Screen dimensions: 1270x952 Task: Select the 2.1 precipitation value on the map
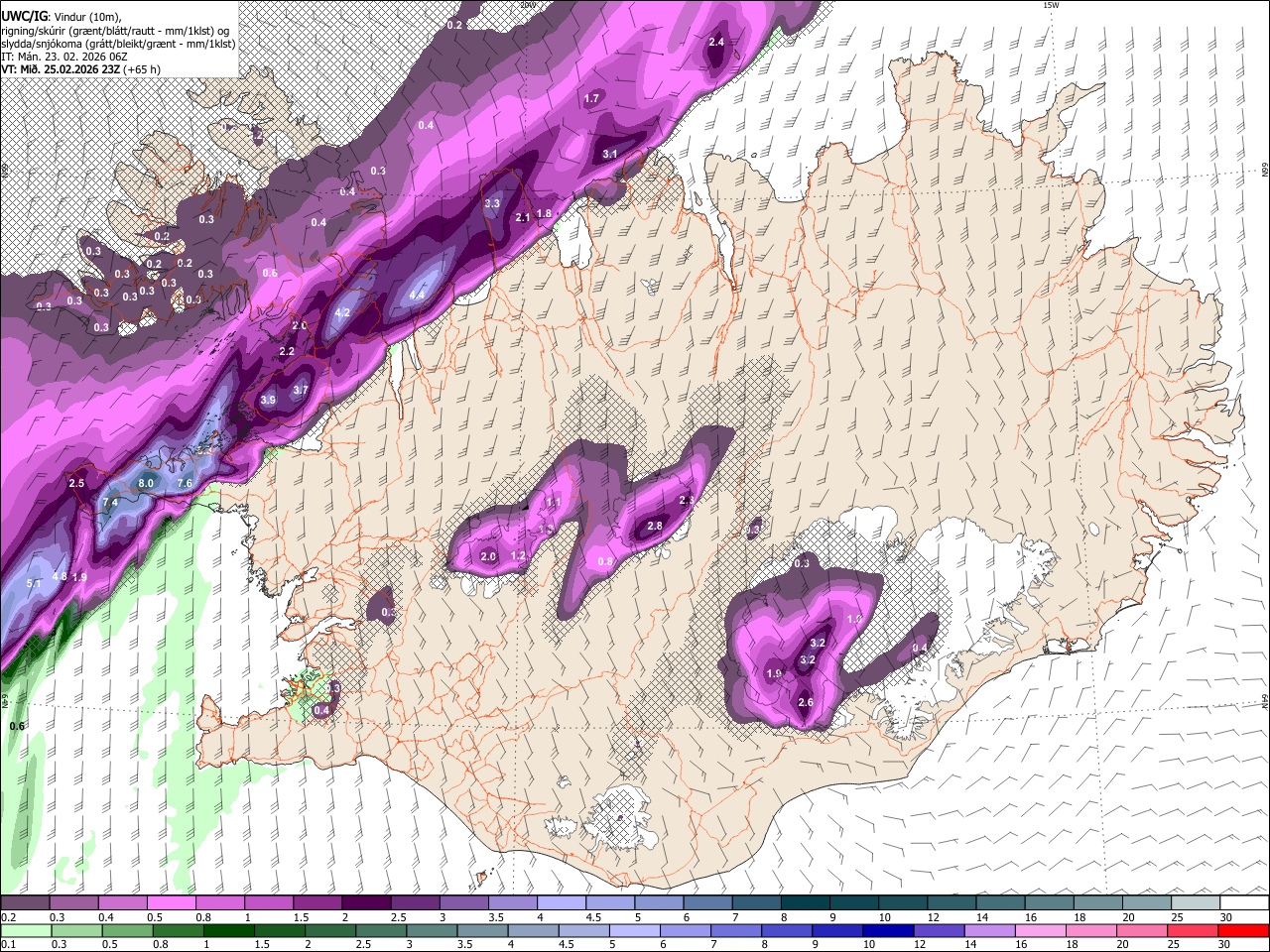click(x=523, y=217)
